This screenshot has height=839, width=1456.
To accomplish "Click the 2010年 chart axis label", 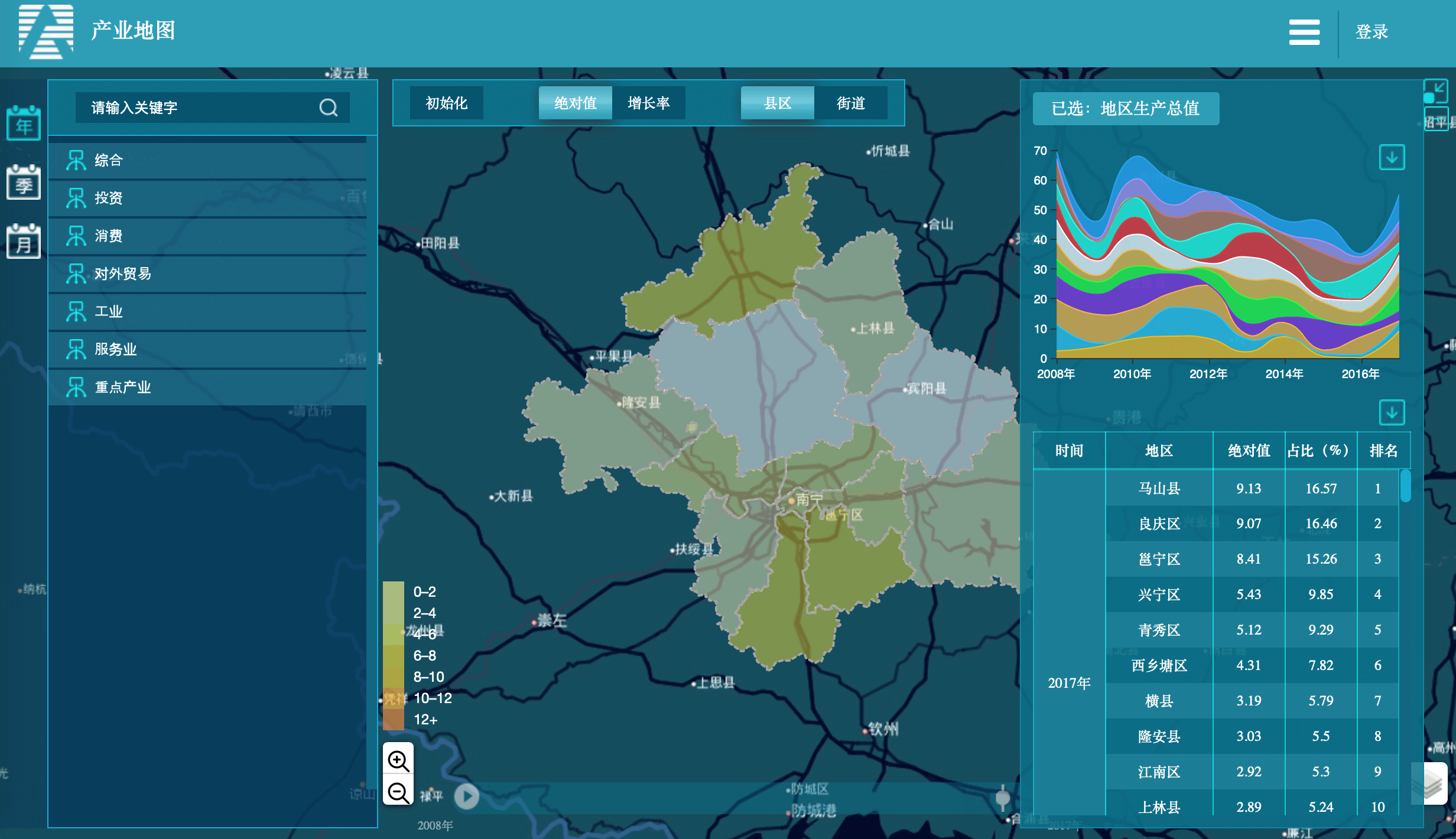I will coord(1132,374).
